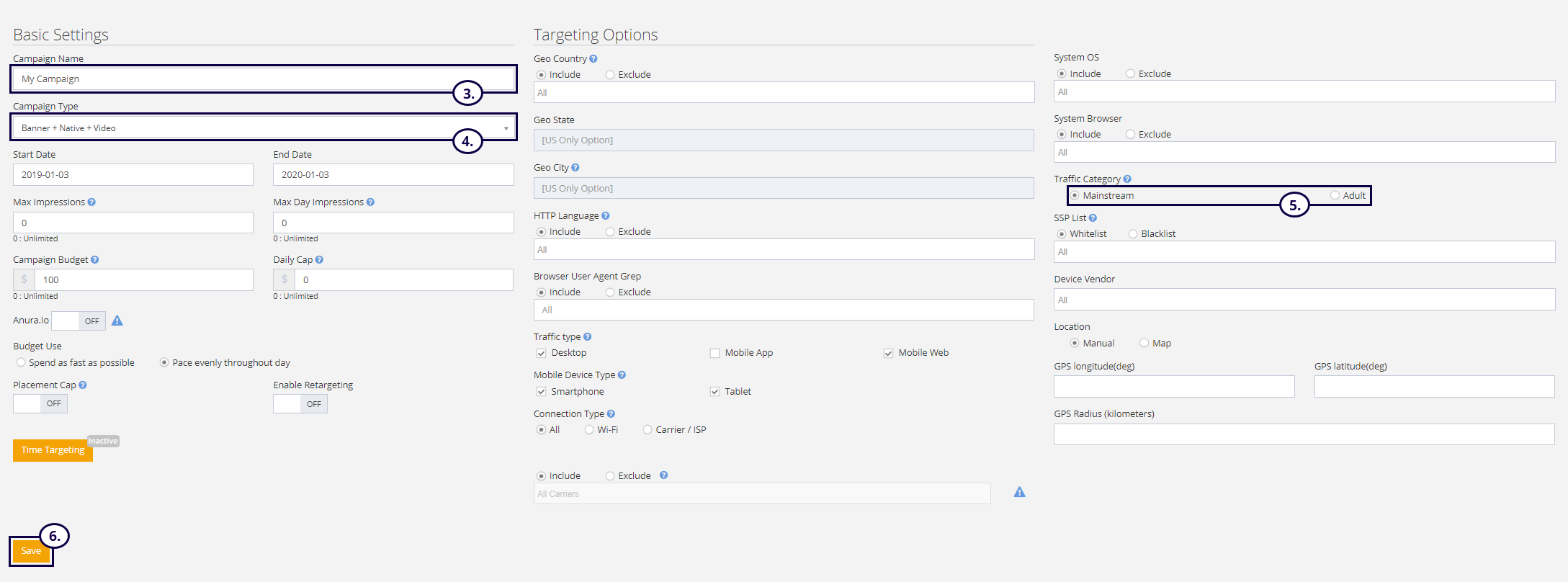Click the Campaign Budget help icon
The height and width of the screenshot is (582, 1568).
coord(95,260)
